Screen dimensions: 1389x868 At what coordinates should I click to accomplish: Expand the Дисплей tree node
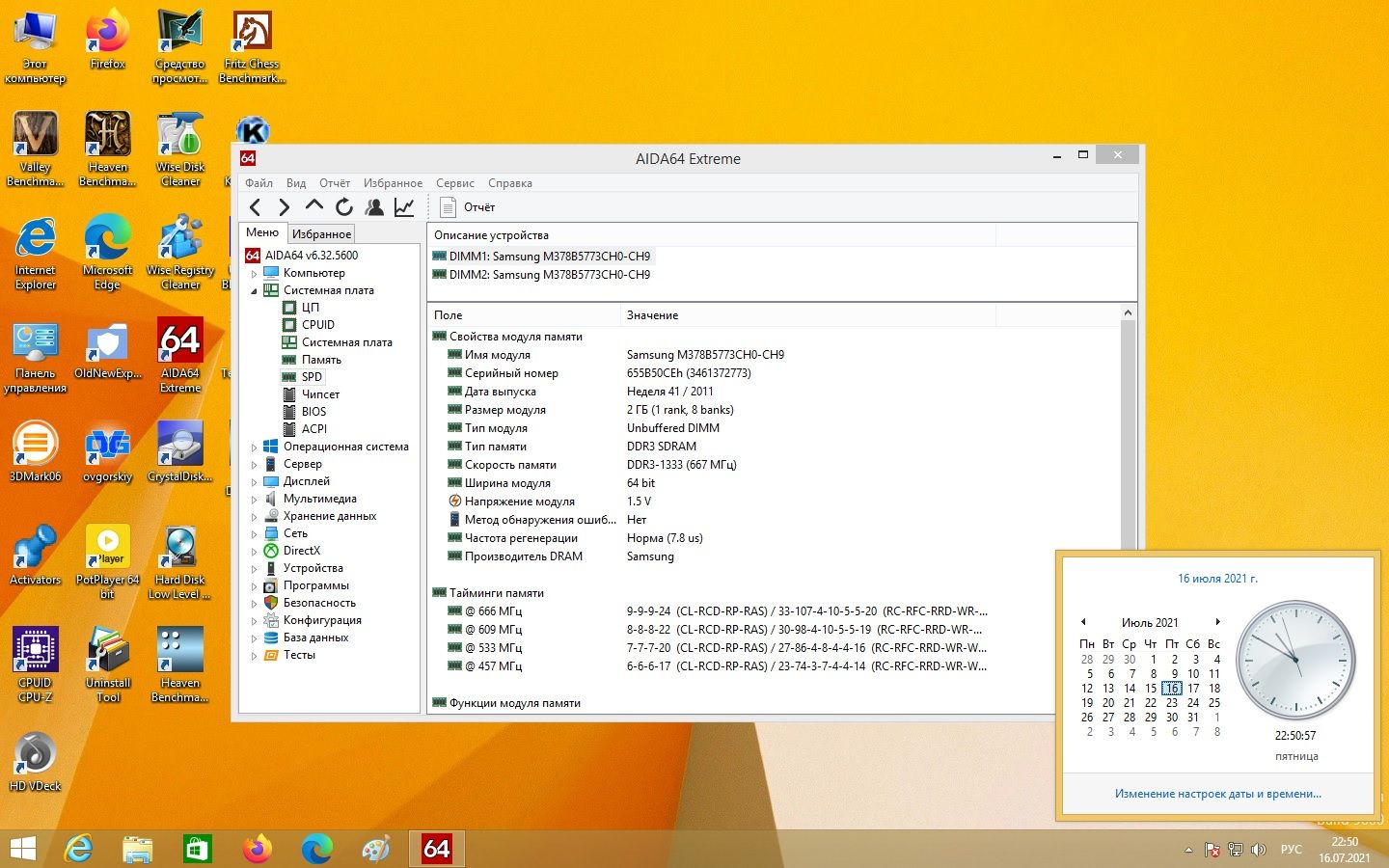(255, 482)
